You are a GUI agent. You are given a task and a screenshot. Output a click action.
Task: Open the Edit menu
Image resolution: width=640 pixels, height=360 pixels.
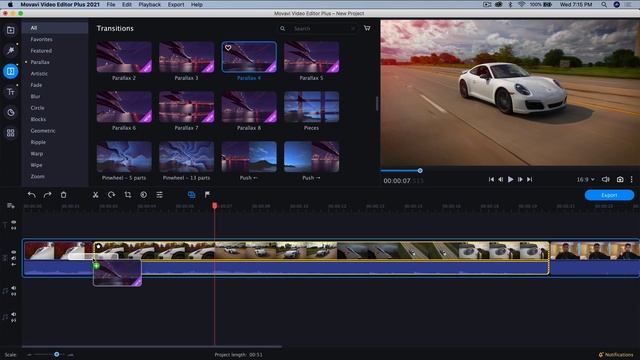click(x=127, y=4)
